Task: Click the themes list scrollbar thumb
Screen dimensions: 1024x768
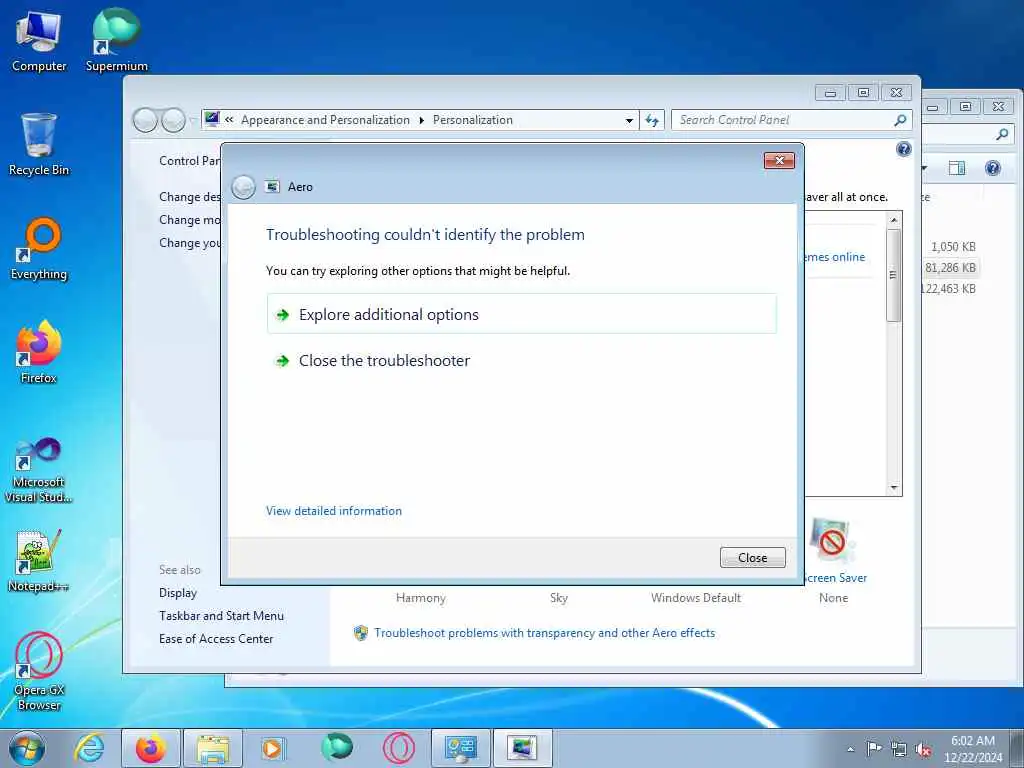Action: tap(893, 274)
